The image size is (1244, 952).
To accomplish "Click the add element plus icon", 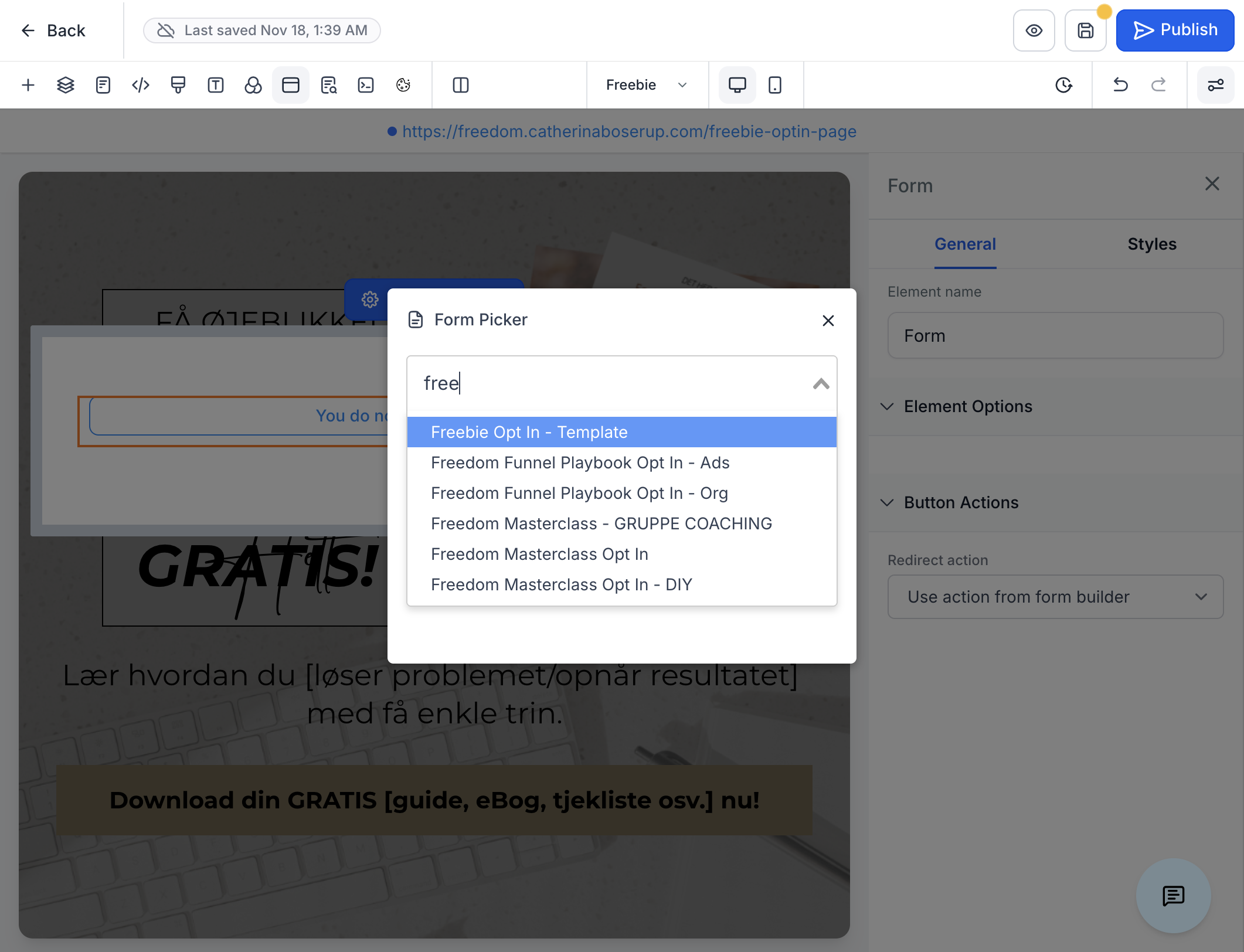I will click(x=28, y=85).
